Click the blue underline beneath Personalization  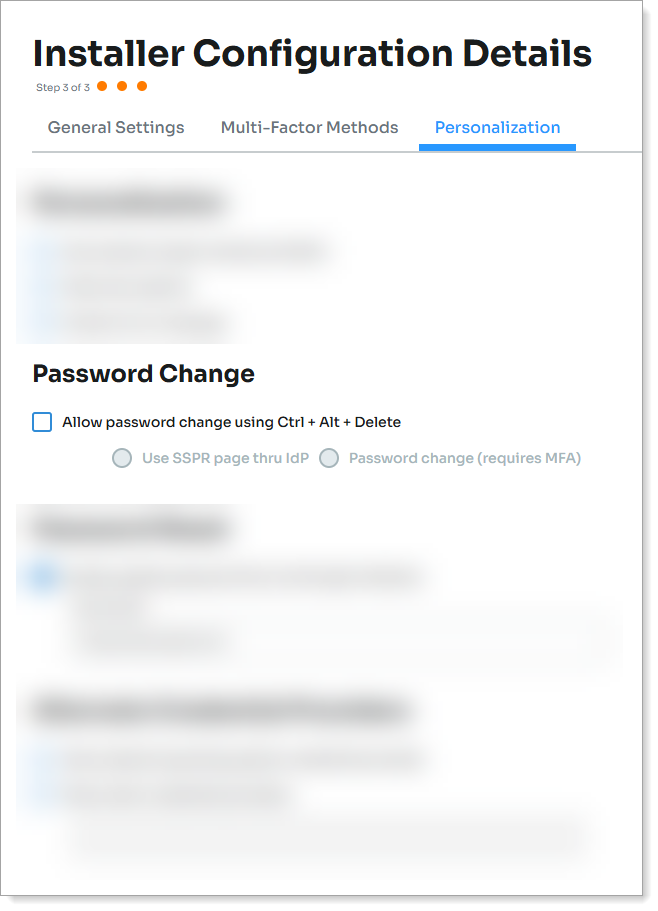click(497, 148)
